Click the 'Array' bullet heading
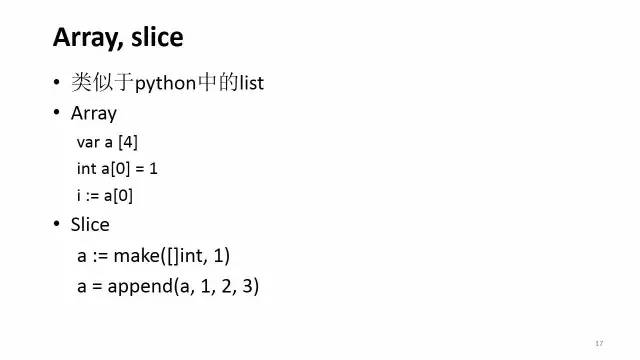 (x=93, y=113)
